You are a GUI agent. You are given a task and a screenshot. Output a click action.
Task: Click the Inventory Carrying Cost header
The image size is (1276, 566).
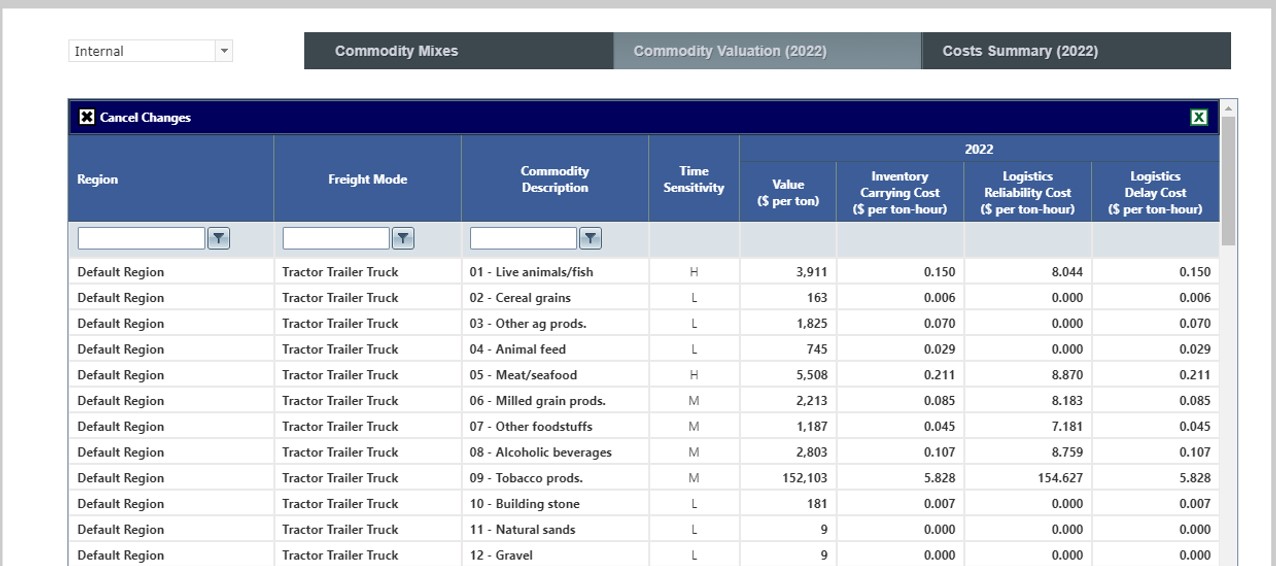[900, 192]
